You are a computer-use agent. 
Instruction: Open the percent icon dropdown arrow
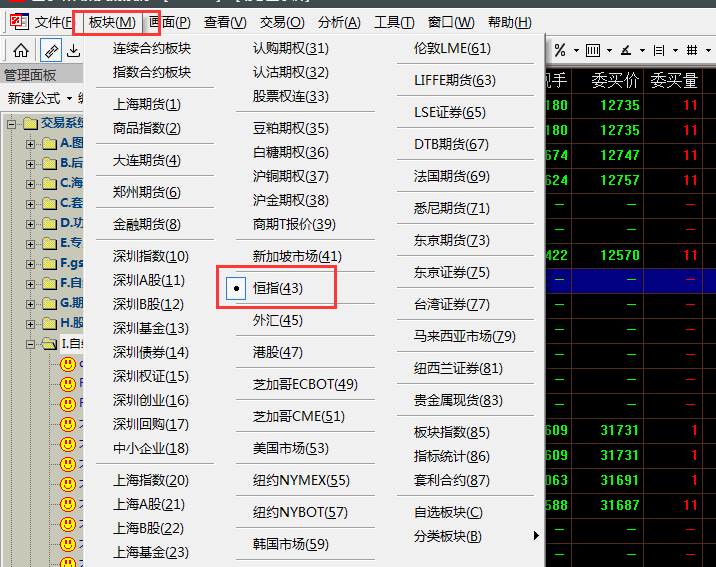point(576,50)
